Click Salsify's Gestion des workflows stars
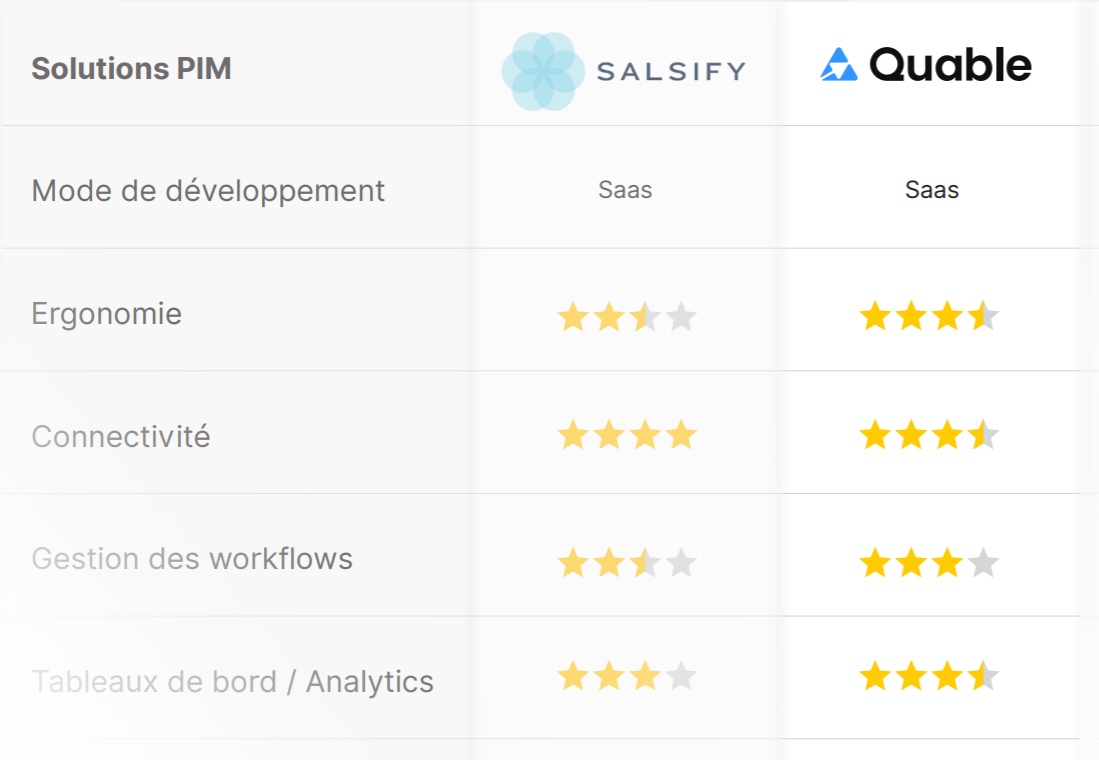 pos(627,562)
